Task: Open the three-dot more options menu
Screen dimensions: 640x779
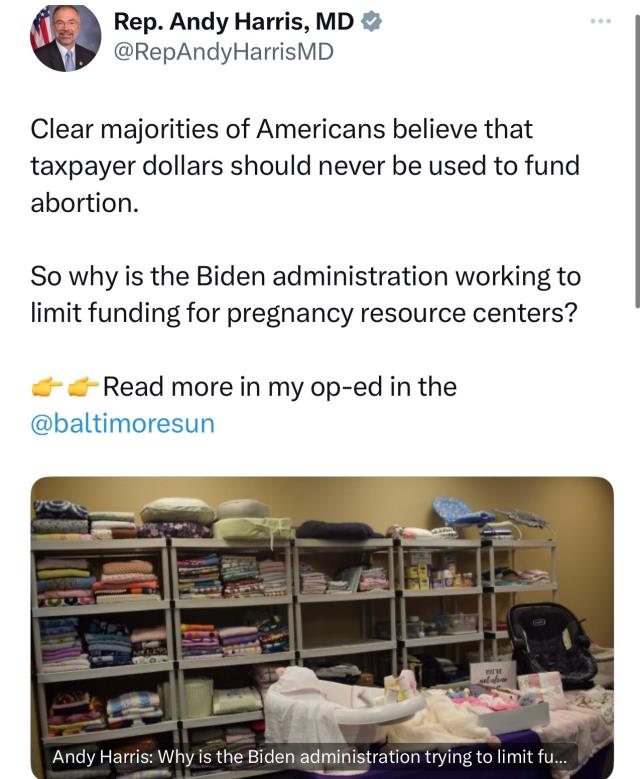Action: [x=601, y=21]
